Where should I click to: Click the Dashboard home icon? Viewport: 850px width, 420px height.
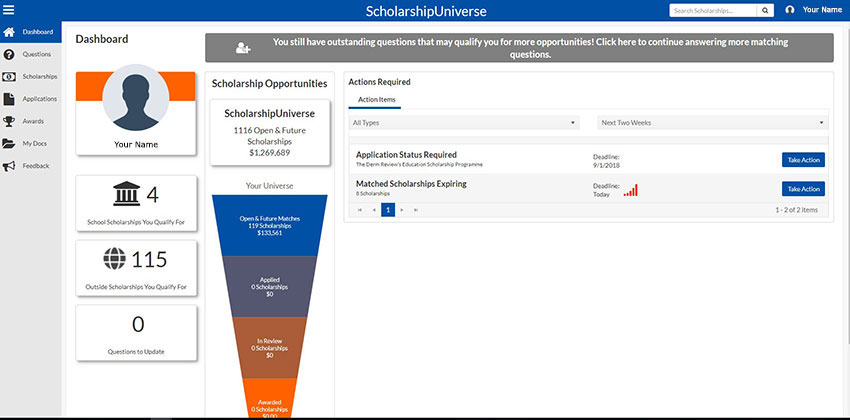(x=9, y=32)
